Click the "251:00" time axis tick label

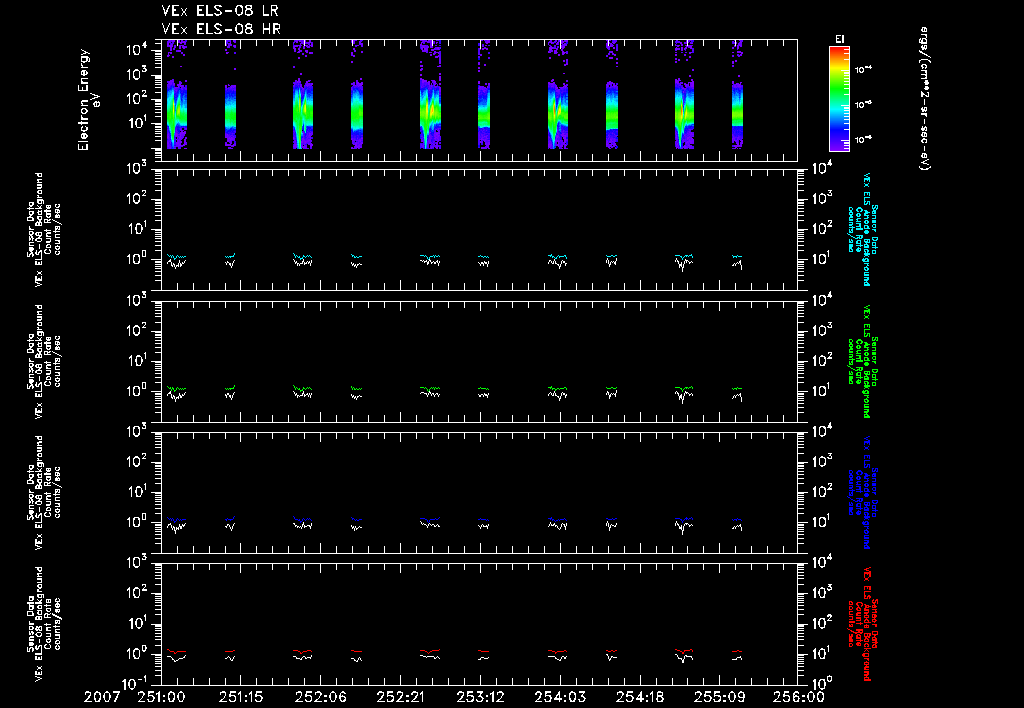161,698
